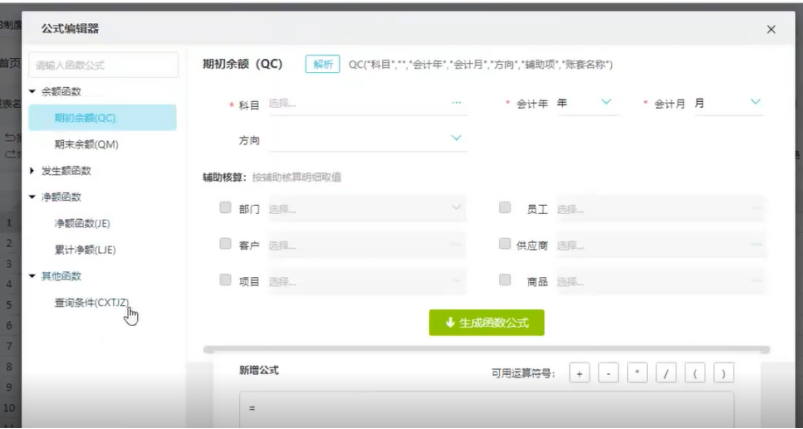Enable the 部门 checkbox
This screenshot has width=803, height=429.
[x=225, y=208]
